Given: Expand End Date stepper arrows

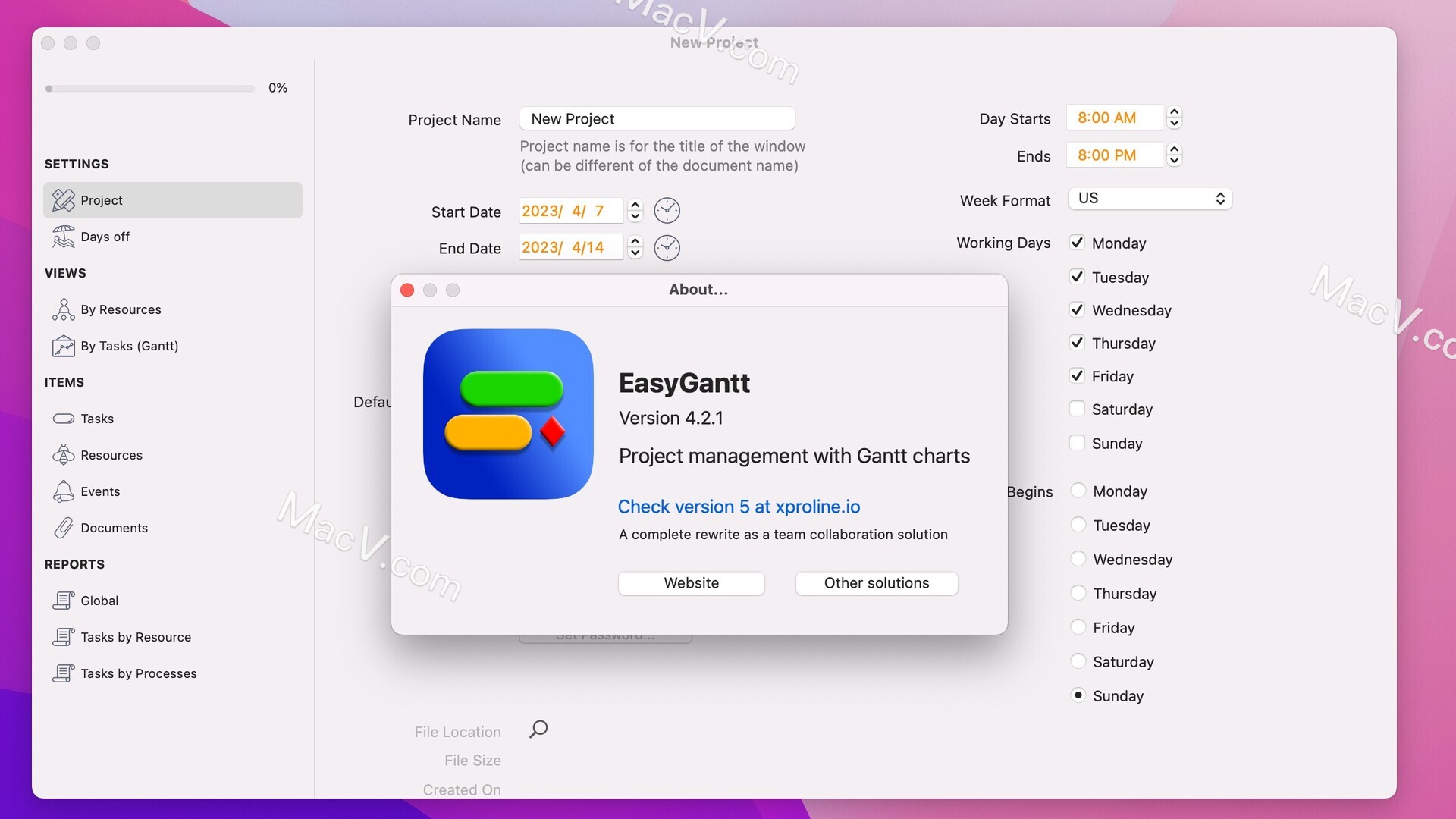Looking at the screenshot, I should pyautogui.click(x=635, y=247).
